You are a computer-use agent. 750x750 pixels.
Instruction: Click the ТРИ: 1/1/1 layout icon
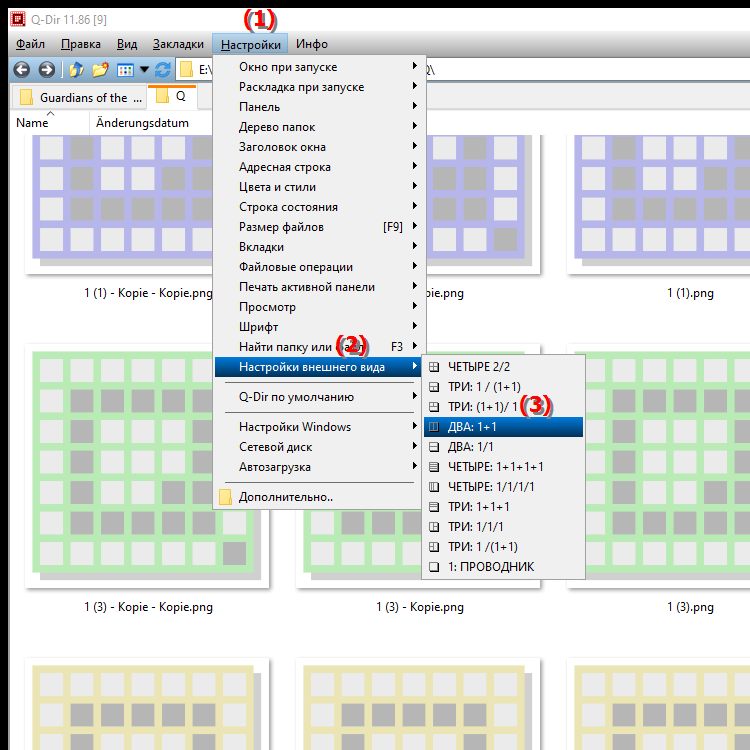tap(434, 527)
